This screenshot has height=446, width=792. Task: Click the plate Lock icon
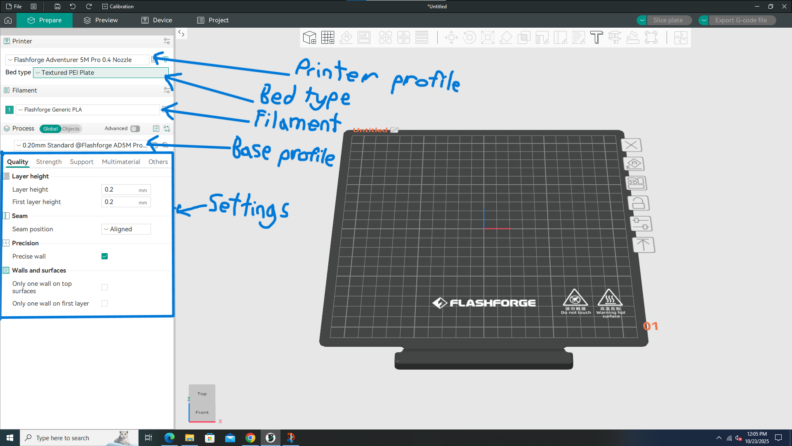coord(638,203)
